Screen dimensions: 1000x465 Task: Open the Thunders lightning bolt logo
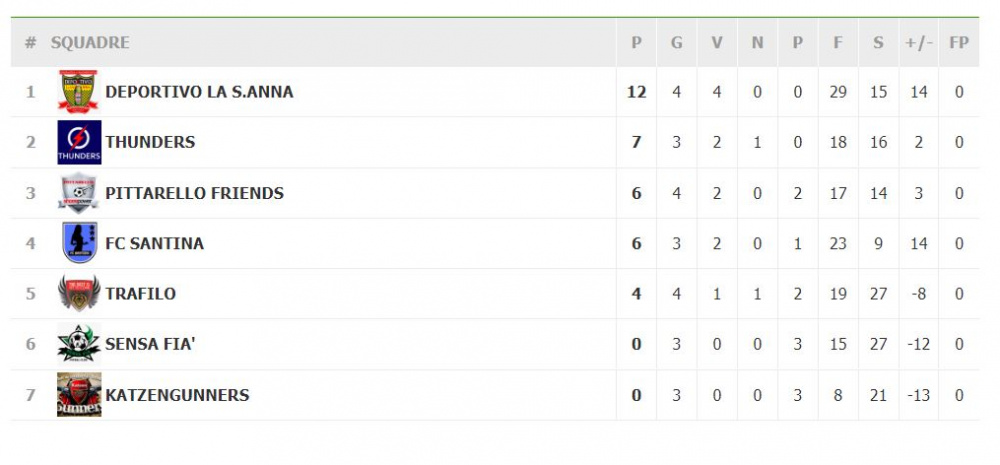point(79,142)
